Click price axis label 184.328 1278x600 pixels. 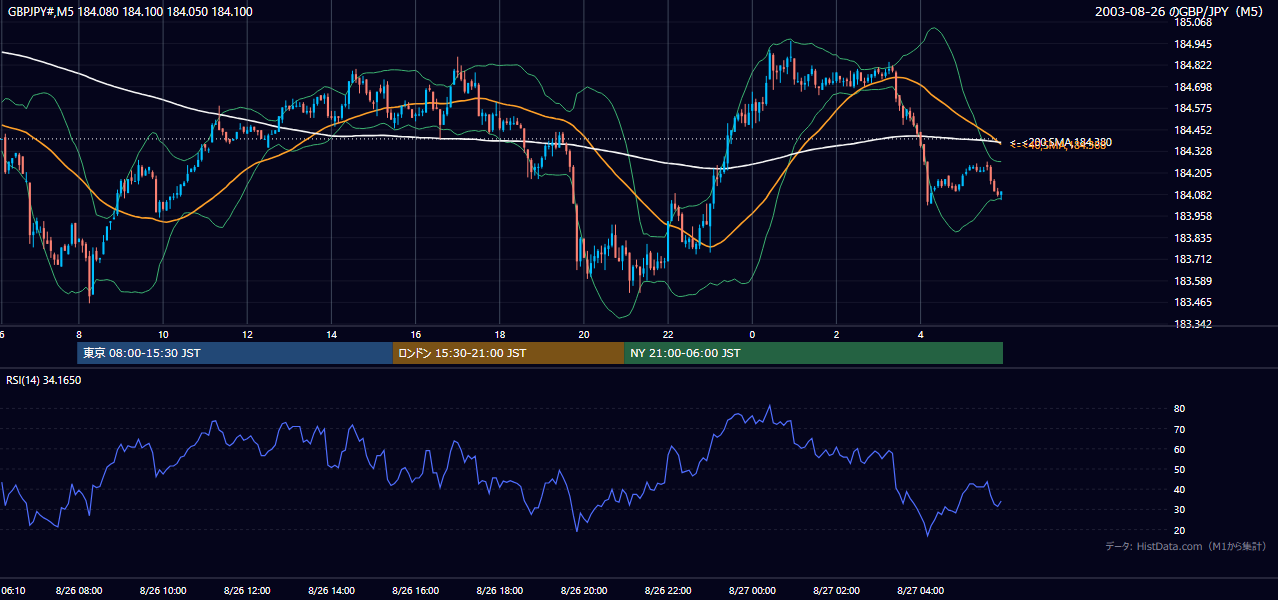(1194, 151)
